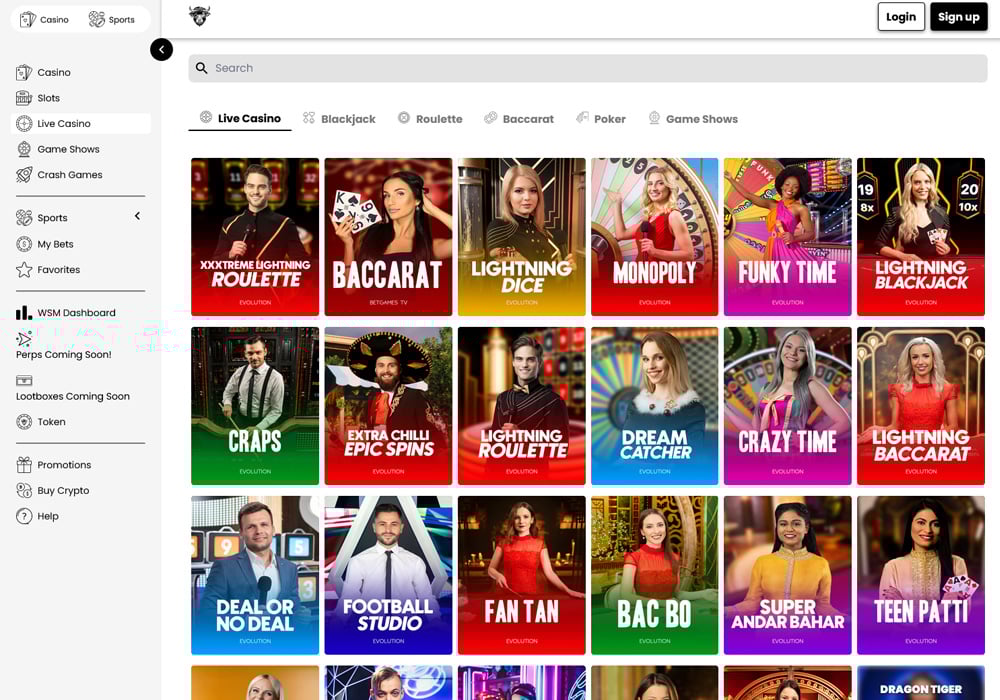The image size is (1000, 700).
Task: Click the Blackjack tab icon
Action: click(x=309, y=118)
